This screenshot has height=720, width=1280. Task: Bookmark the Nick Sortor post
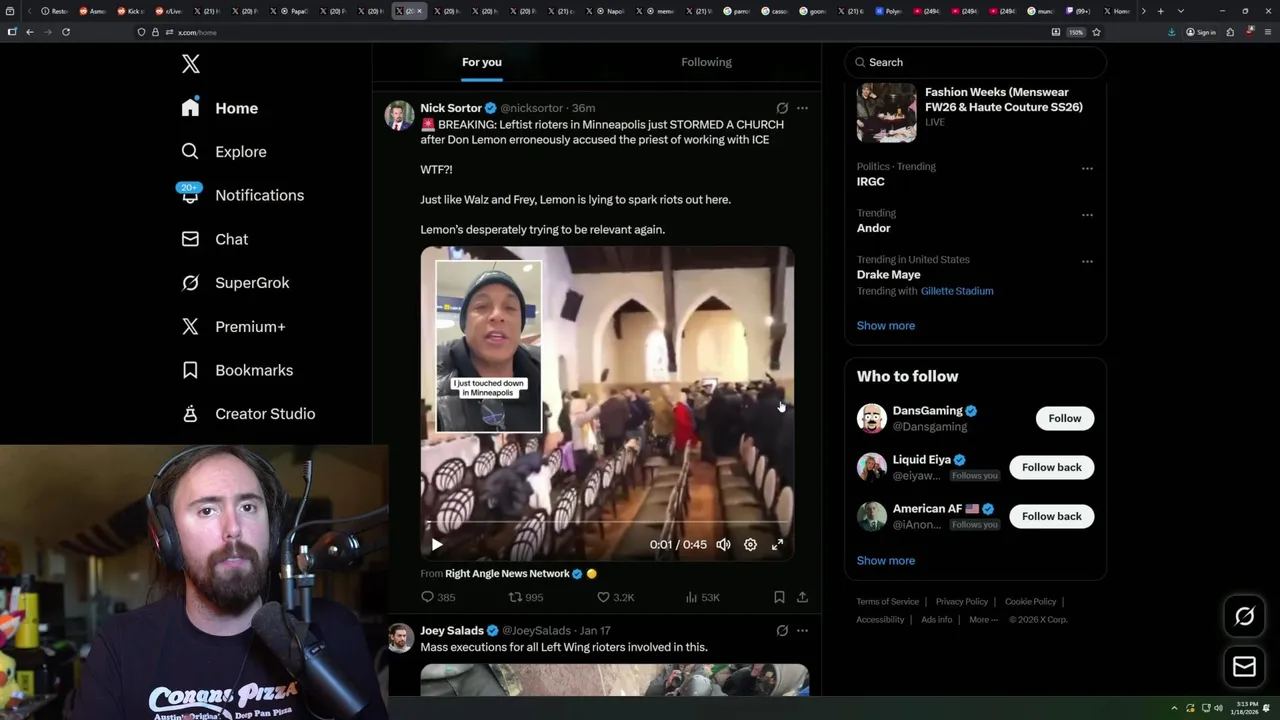779,597
